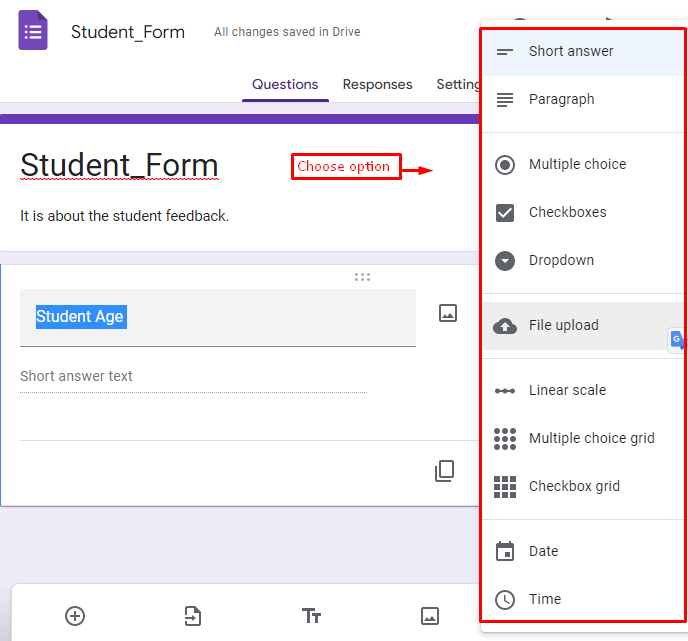Switch to the Questions tab
The width and height of the screenshot is (688, 641).
285,84
